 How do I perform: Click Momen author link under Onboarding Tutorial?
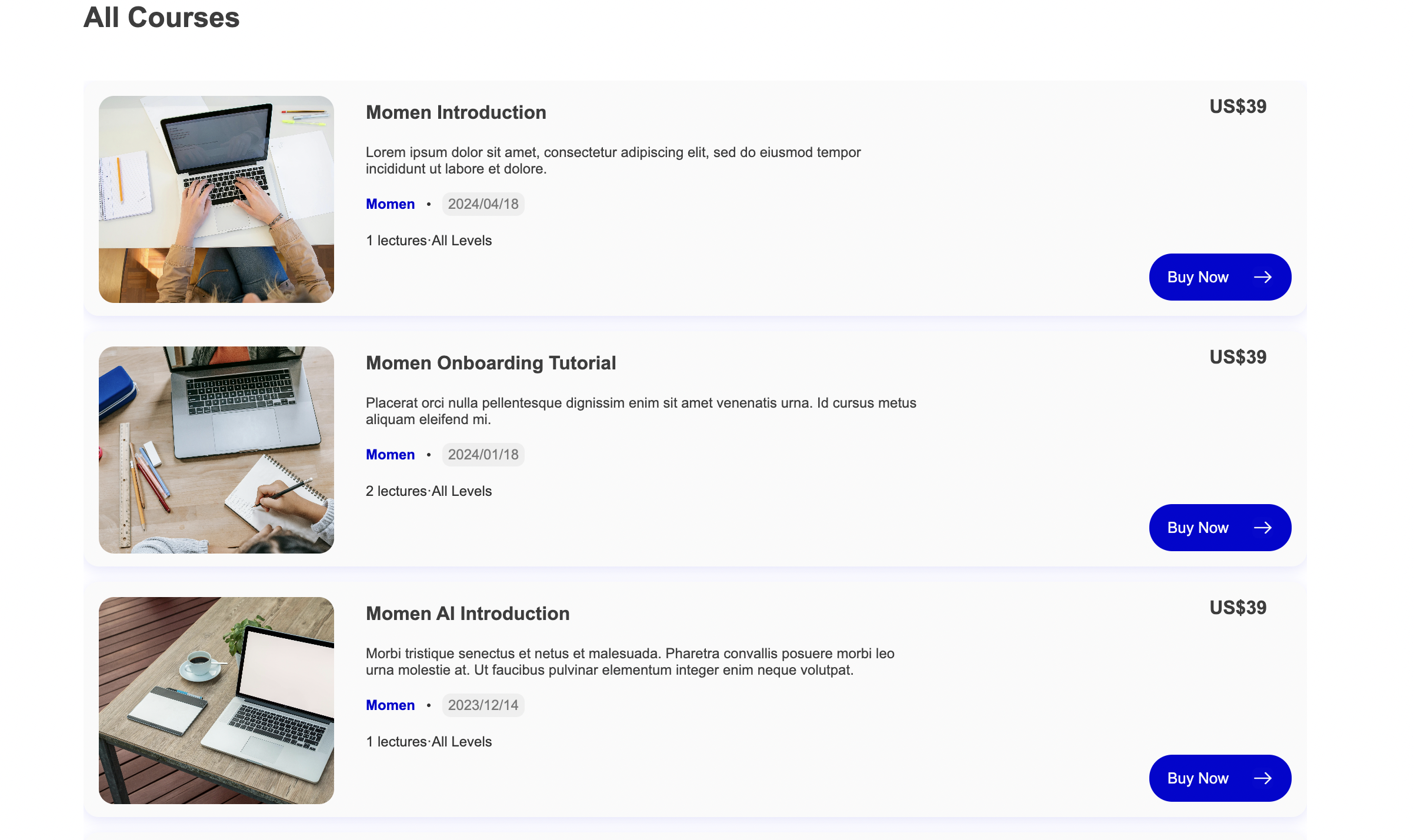[390, 455]
